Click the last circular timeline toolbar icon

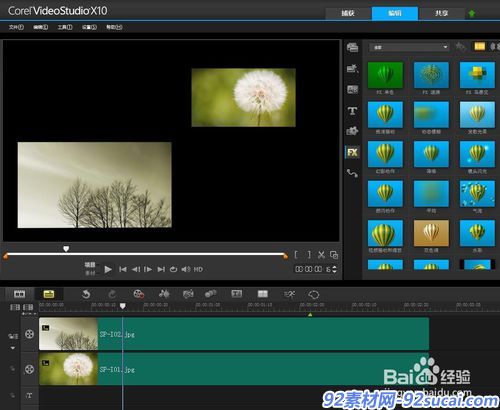click(x=314, y=295)
